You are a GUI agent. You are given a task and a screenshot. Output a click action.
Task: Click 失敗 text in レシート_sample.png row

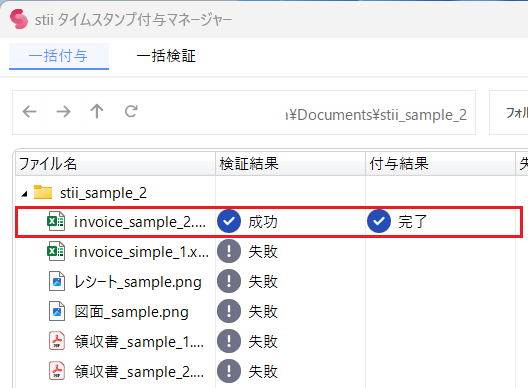[x=263, y=282]
